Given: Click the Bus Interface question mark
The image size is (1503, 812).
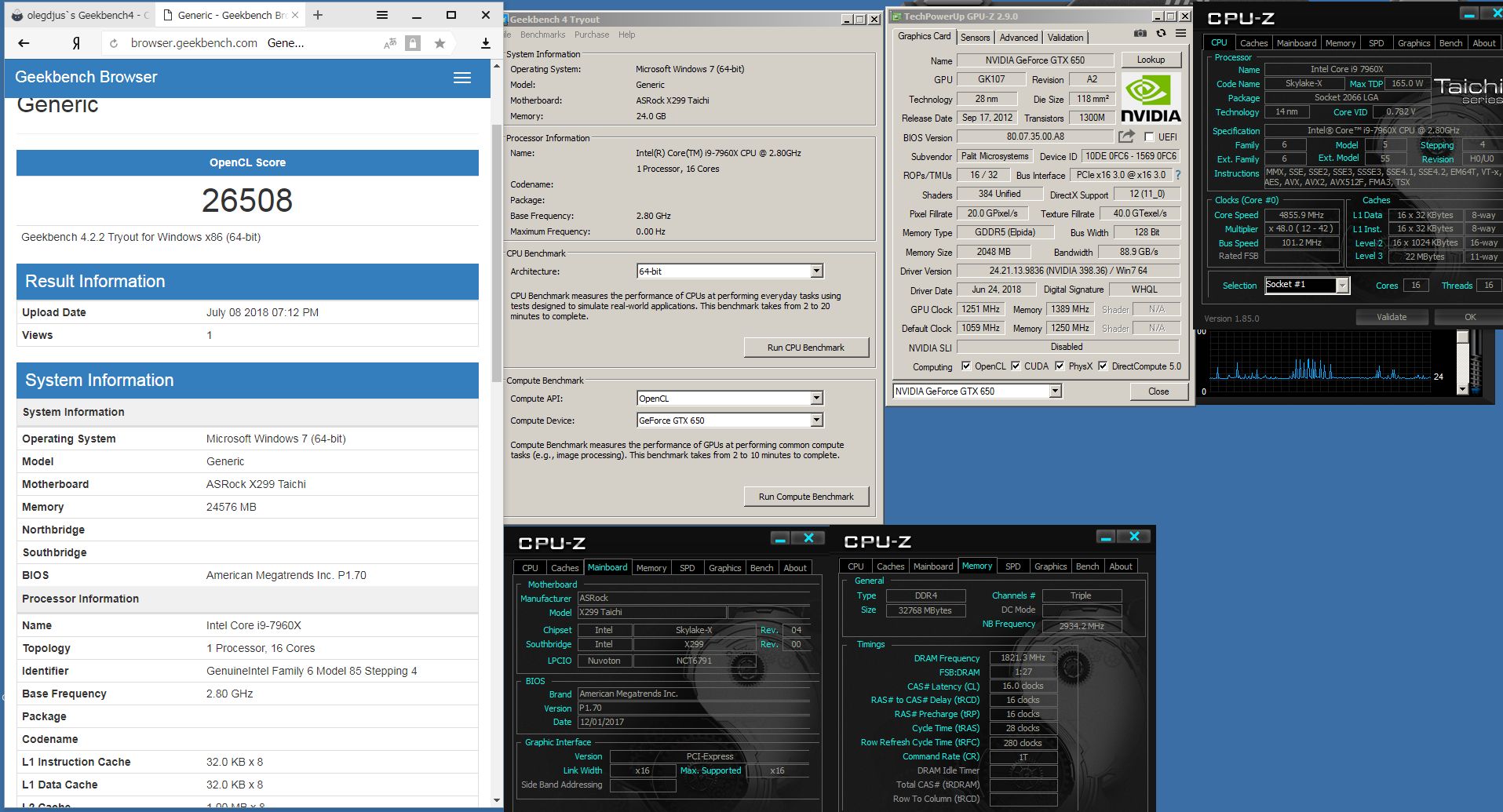Looking at the screenshot, I should [x=1178, y=175].
